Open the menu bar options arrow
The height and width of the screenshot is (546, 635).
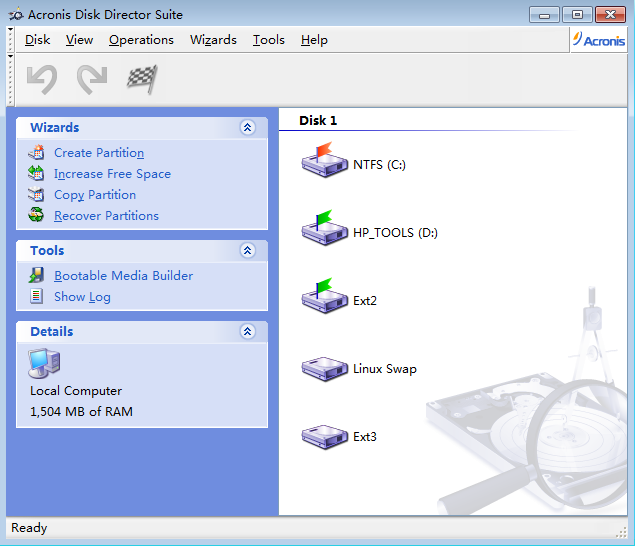click(x=11, y=30)
